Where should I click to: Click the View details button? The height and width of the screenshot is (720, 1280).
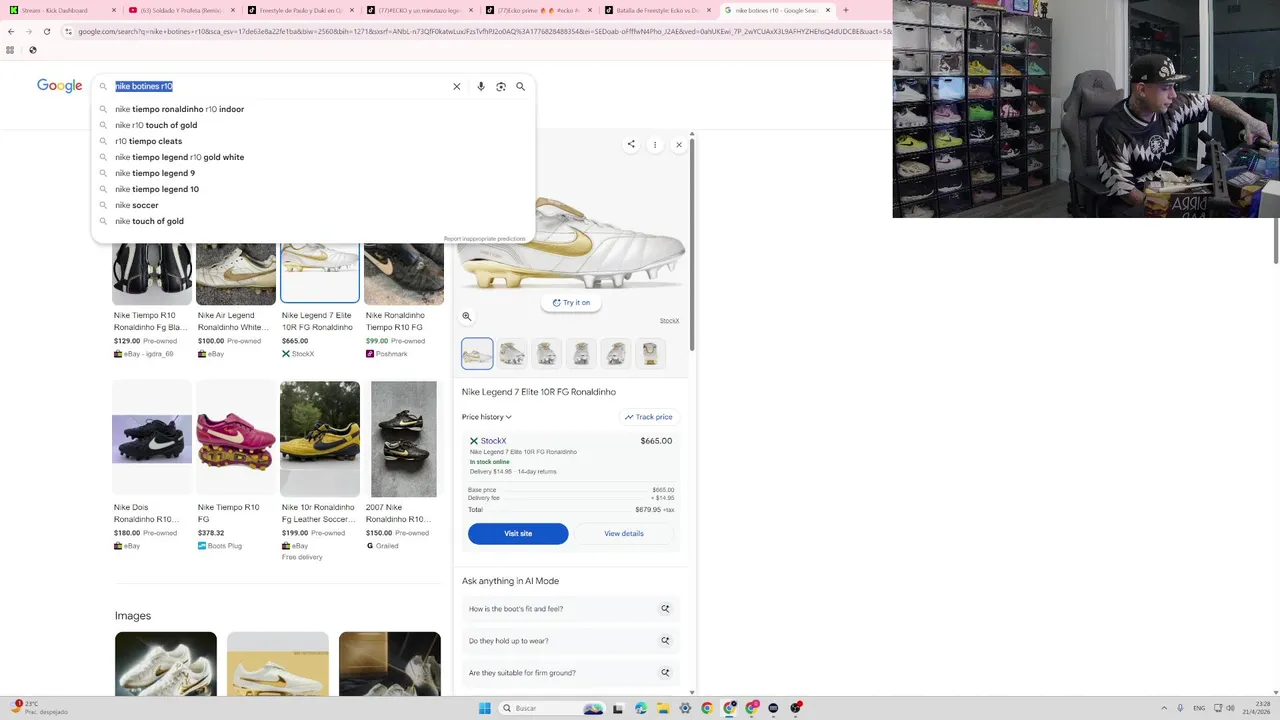(624, 533)
